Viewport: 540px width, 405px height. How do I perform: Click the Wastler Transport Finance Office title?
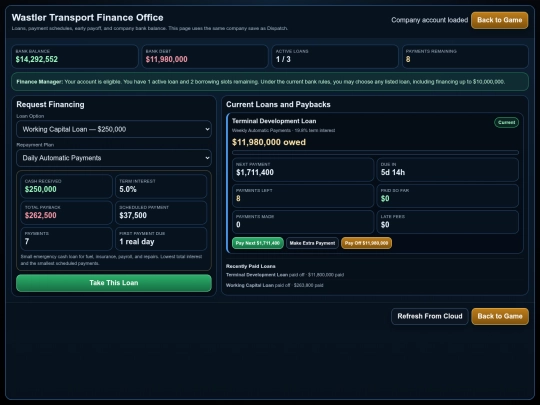87,18
